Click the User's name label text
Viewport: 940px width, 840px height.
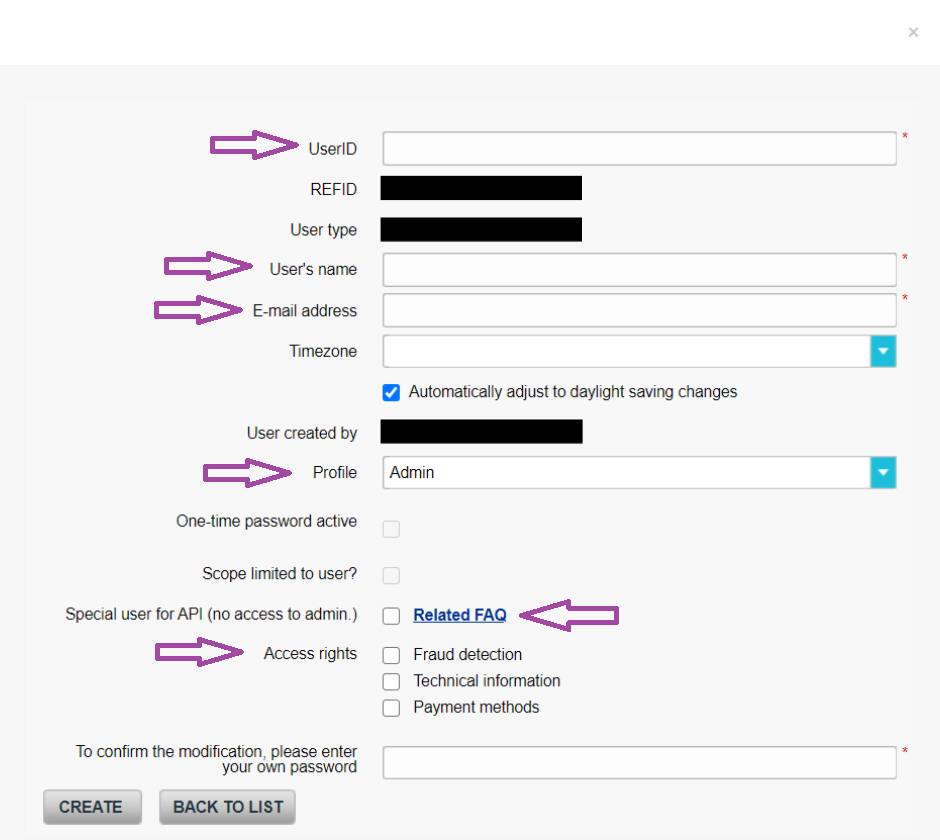(314, 270)
